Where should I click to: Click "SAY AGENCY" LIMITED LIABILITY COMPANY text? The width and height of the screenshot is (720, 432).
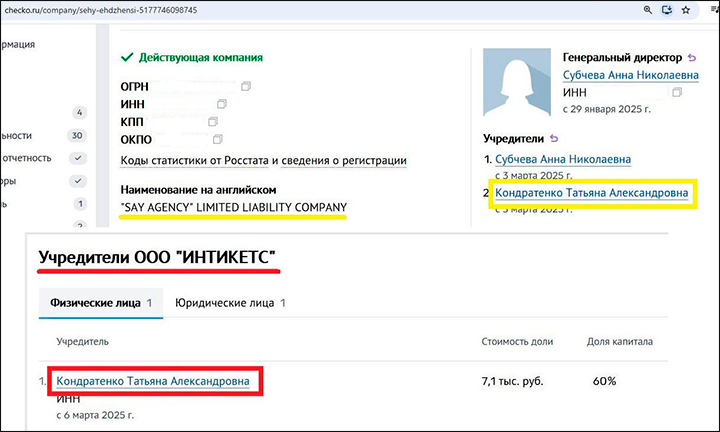233,208
